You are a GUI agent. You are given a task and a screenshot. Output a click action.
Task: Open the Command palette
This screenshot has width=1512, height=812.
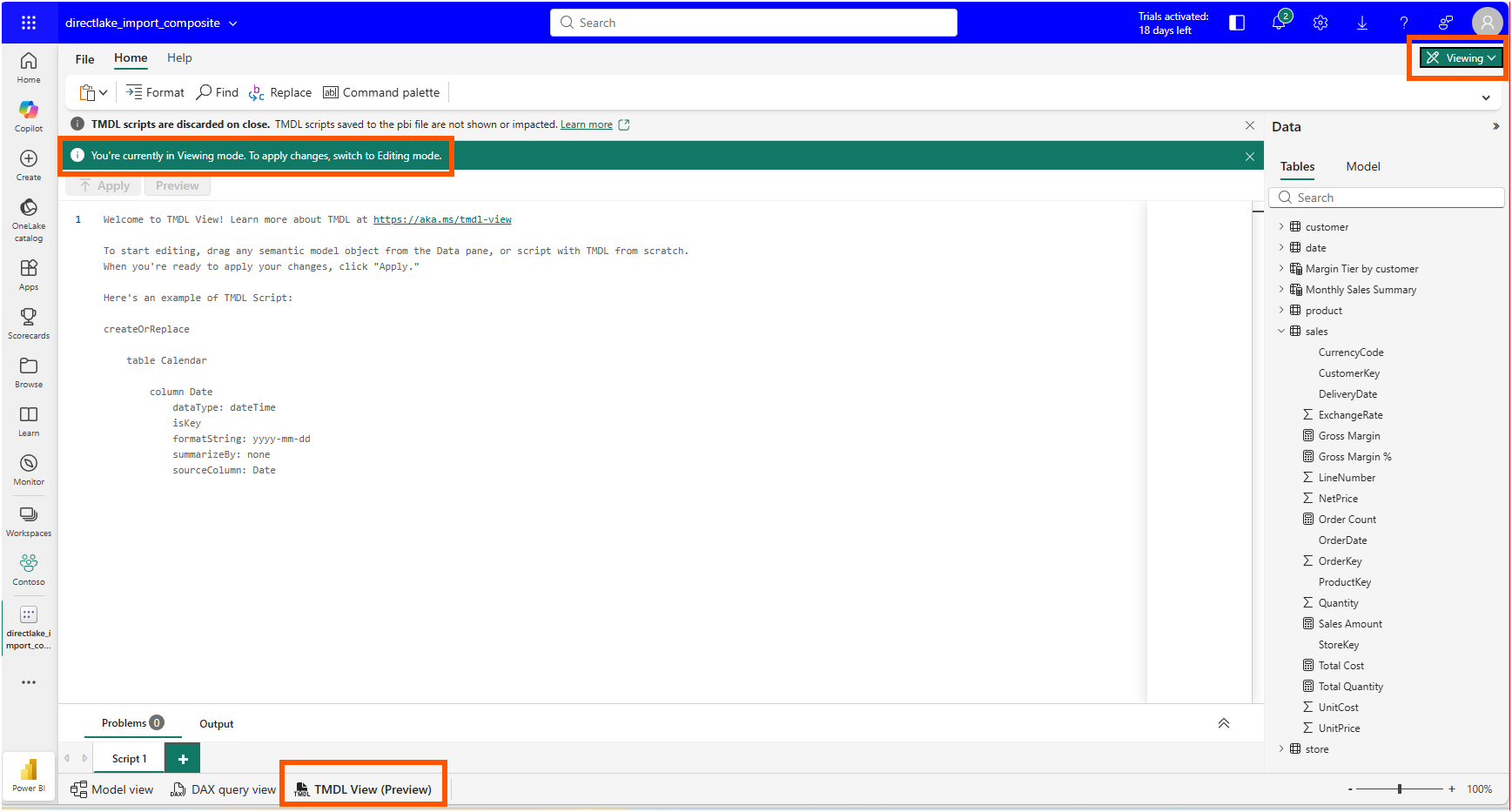coord(381,92)
